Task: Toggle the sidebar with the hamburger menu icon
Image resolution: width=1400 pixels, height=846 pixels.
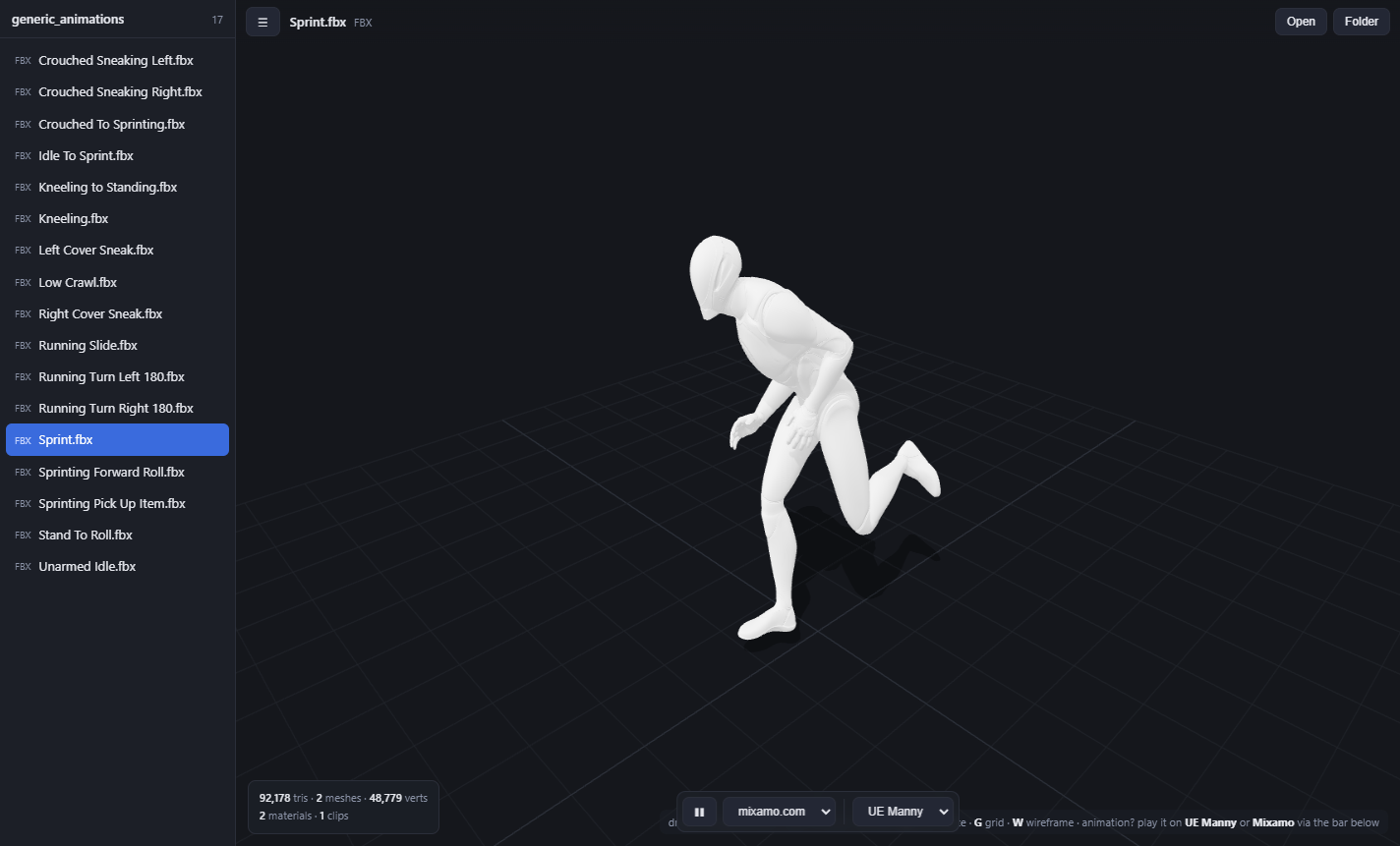Action: 262,22
